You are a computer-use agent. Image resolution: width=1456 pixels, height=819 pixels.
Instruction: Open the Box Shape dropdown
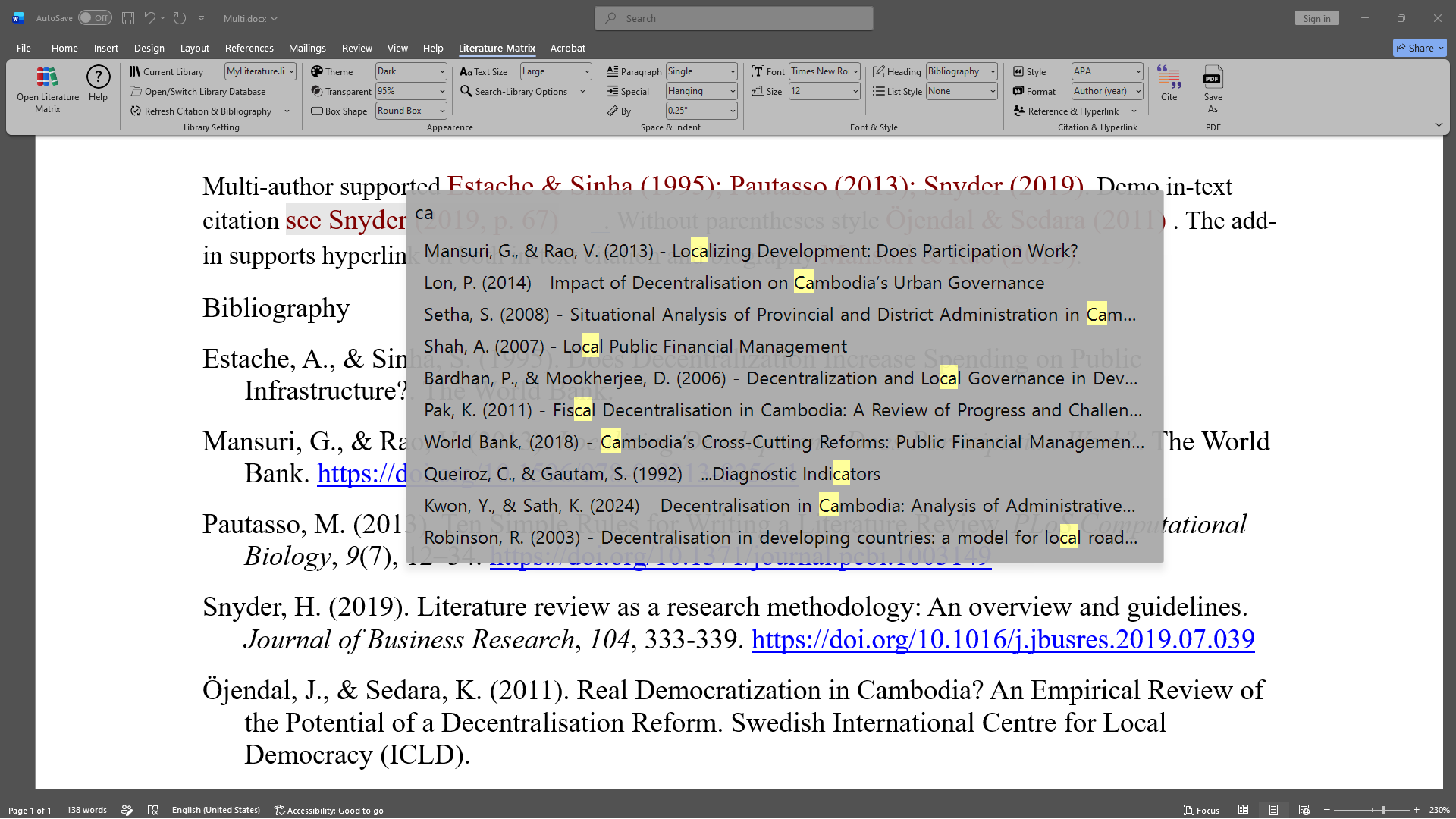[411, 111]
